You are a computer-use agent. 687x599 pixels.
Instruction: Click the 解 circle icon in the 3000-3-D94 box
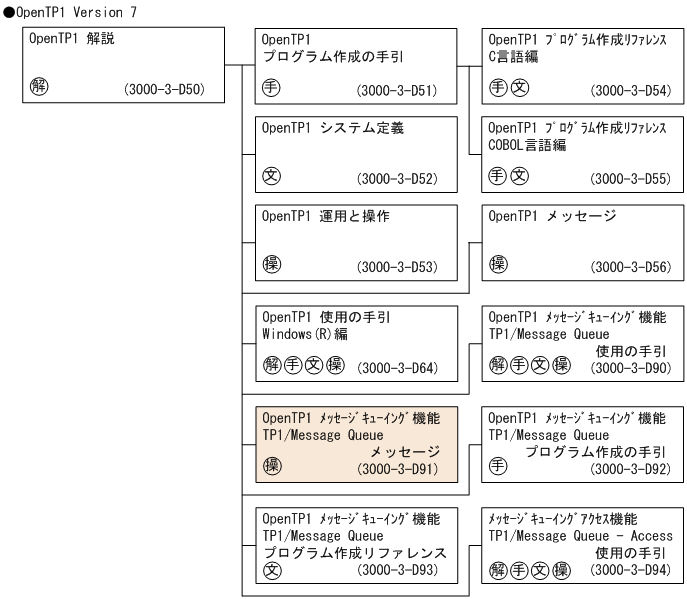point(498,571)
